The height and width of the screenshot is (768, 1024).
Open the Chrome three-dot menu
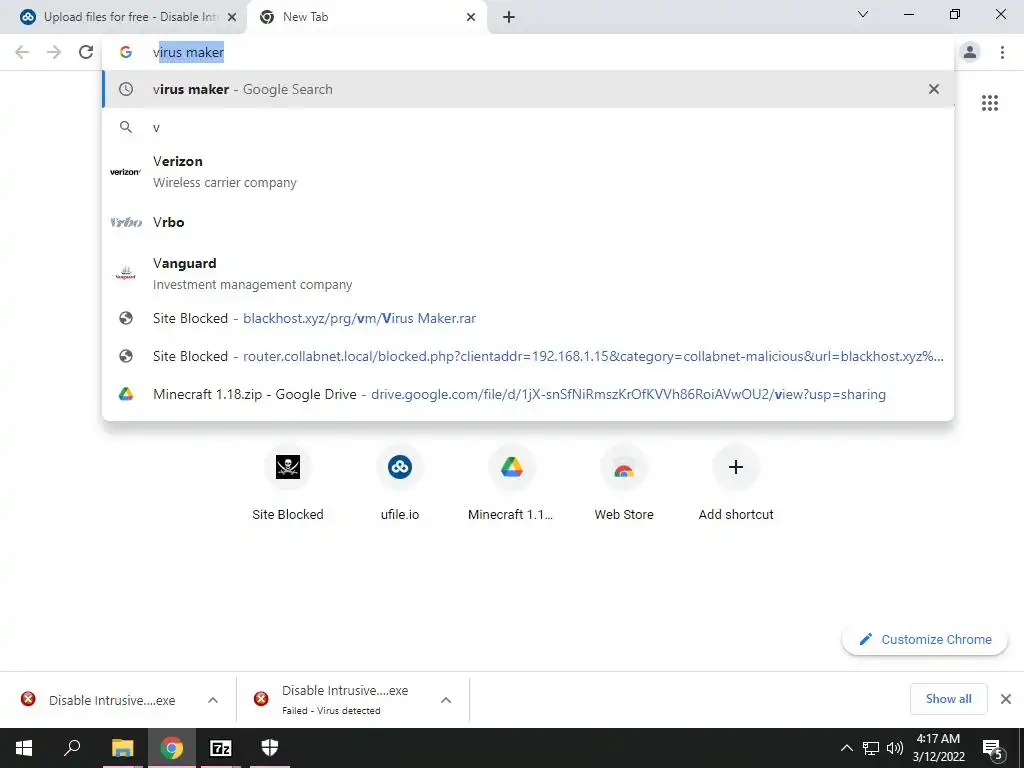coord(1002,52)
